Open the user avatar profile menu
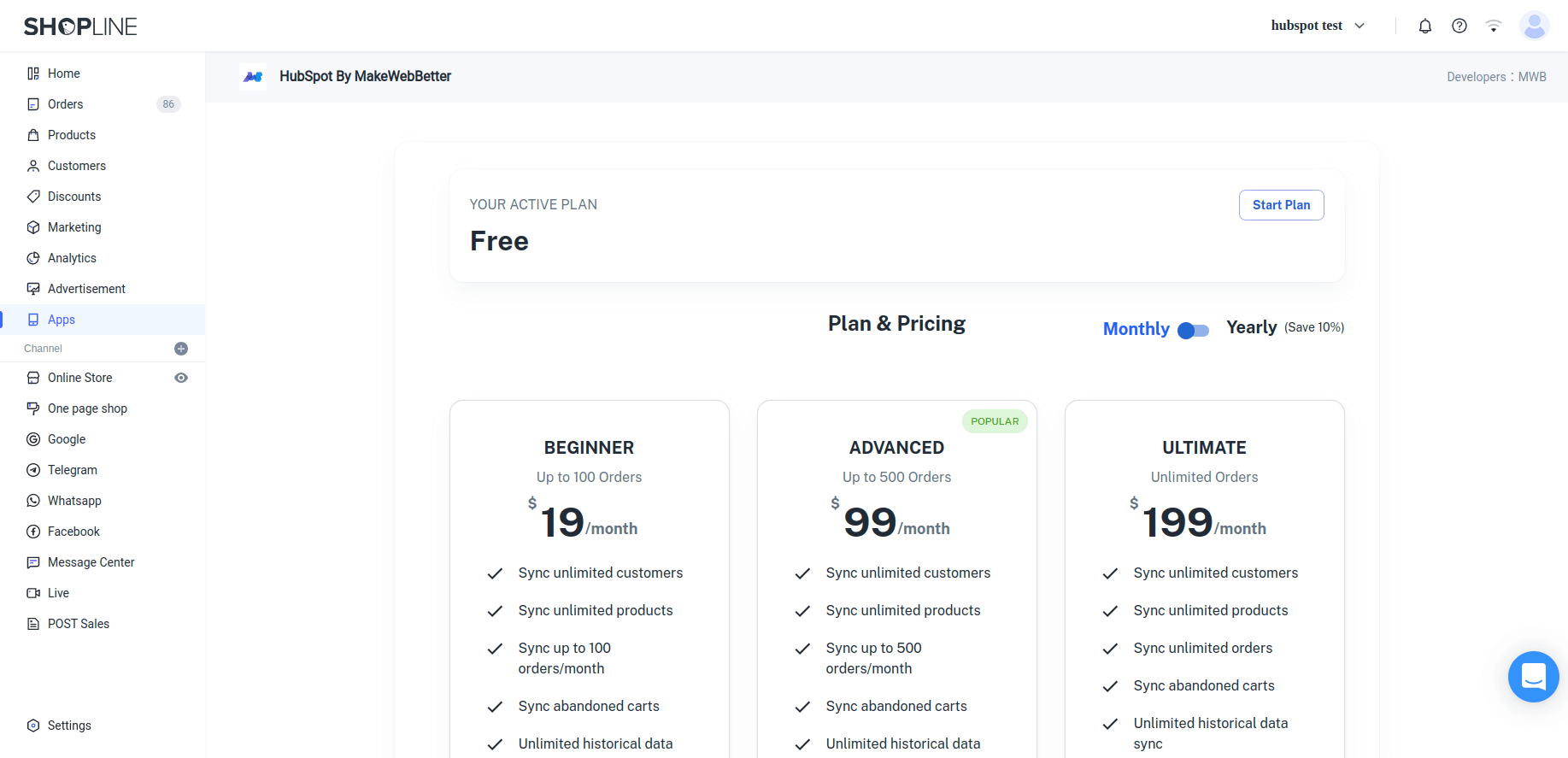The height and width of the screenshot is (758, 1568). (x=1535, y=26)
